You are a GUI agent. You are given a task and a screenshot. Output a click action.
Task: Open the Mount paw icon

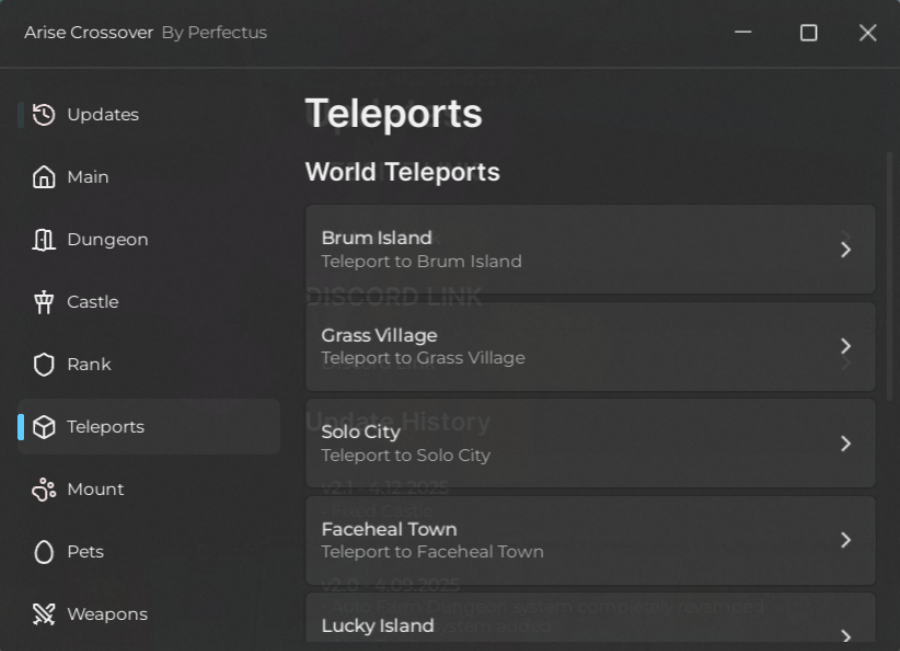[44, 489]
